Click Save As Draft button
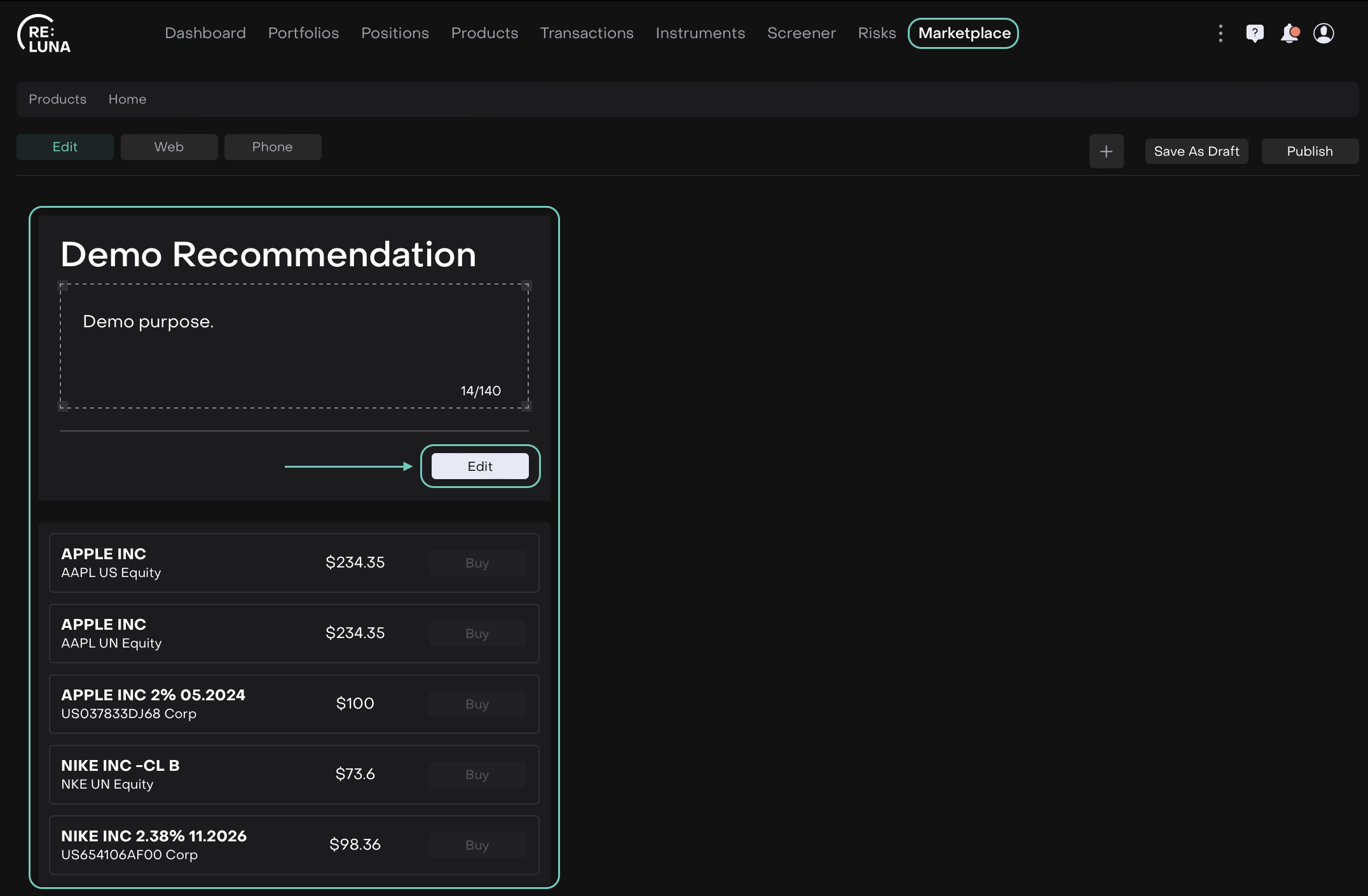 [x=1196, y=151]
